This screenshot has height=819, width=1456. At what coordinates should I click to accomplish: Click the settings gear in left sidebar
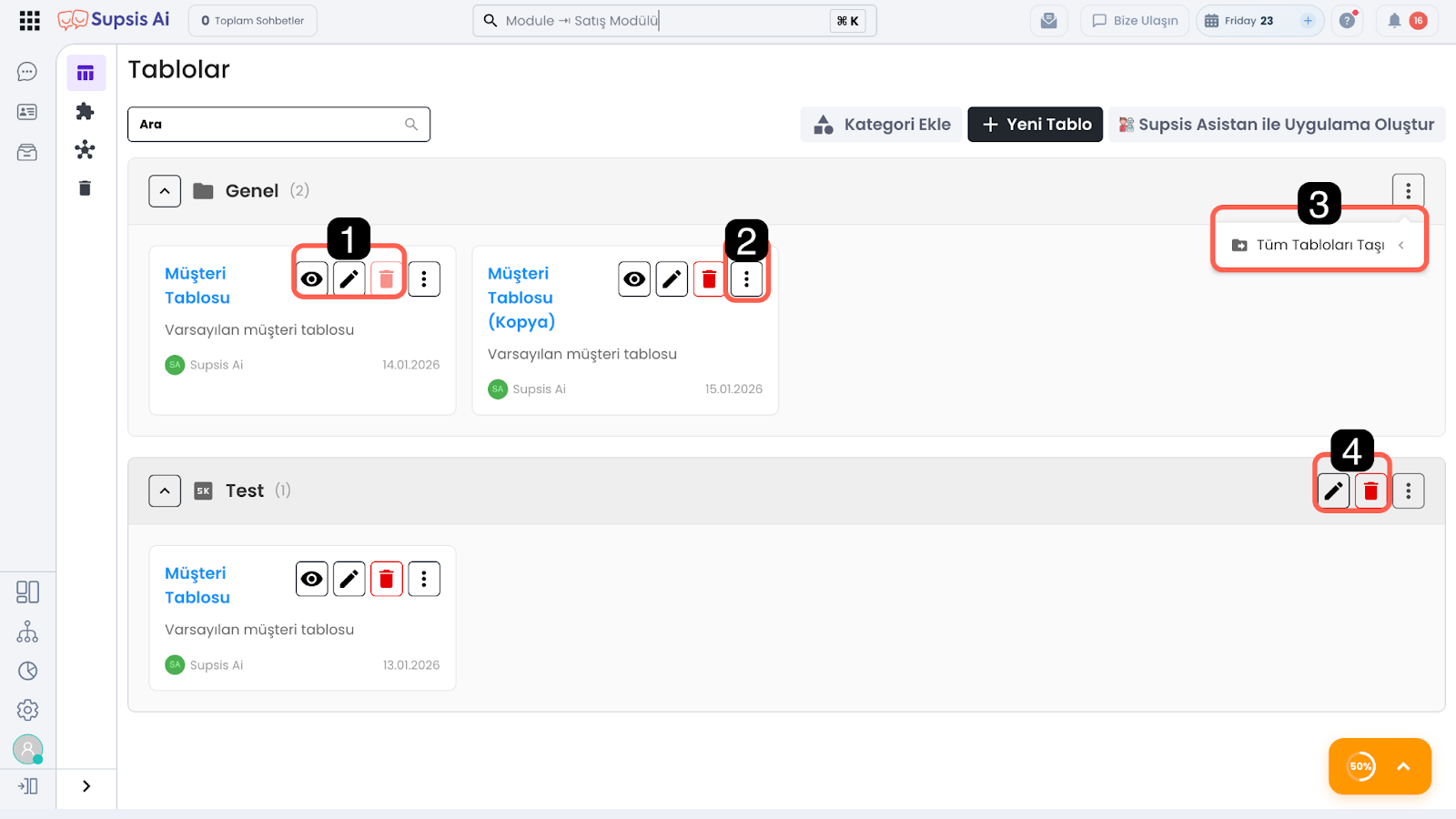pos(27,710)
